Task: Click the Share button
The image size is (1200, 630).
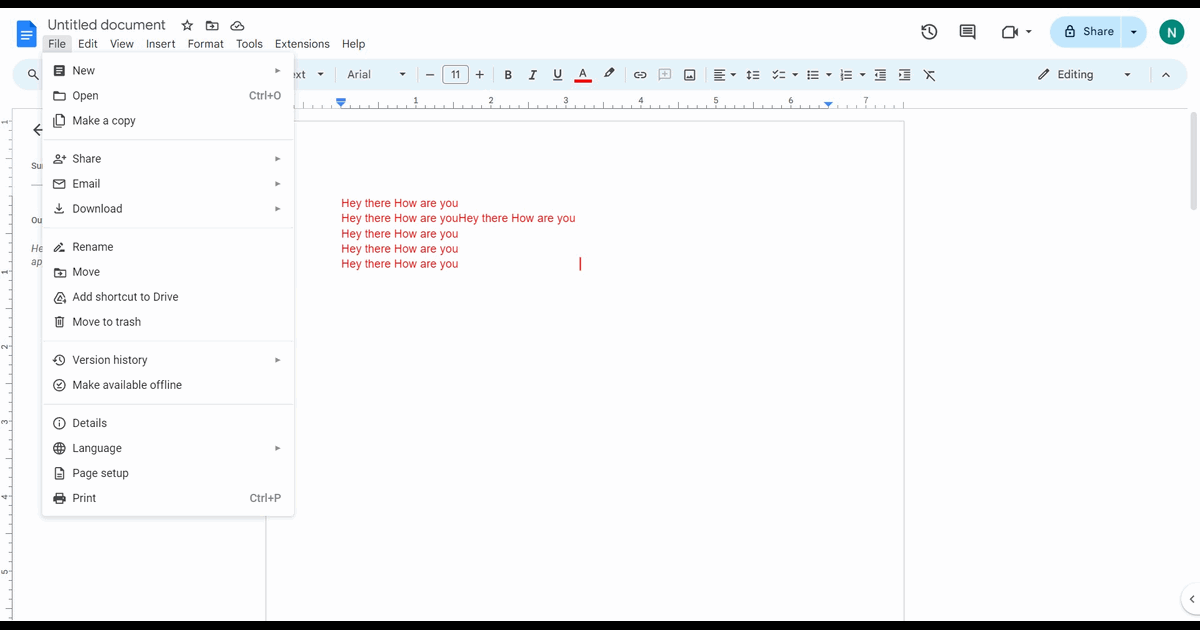Action: (1086, 32)
